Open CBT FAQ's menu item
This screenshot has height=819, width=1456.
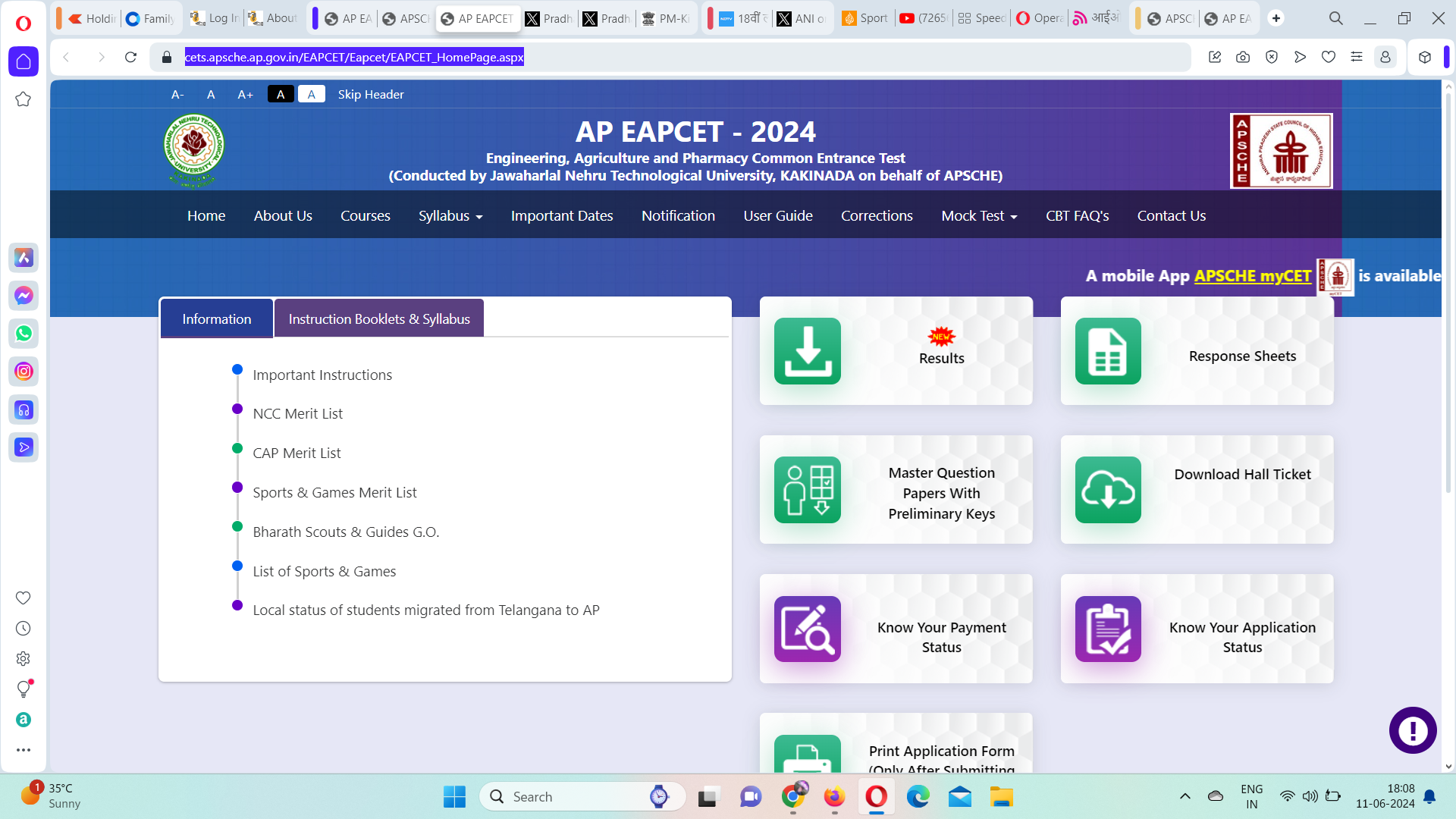point(1077,216)
